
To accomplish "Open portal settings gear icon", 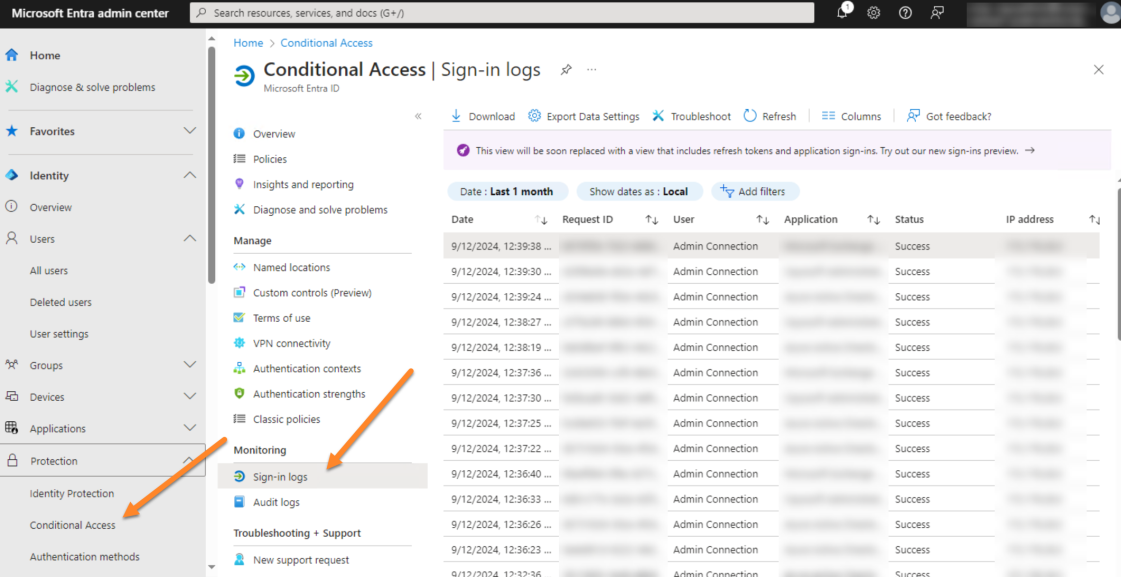I will pyautogui.click(x=874, y=13).
